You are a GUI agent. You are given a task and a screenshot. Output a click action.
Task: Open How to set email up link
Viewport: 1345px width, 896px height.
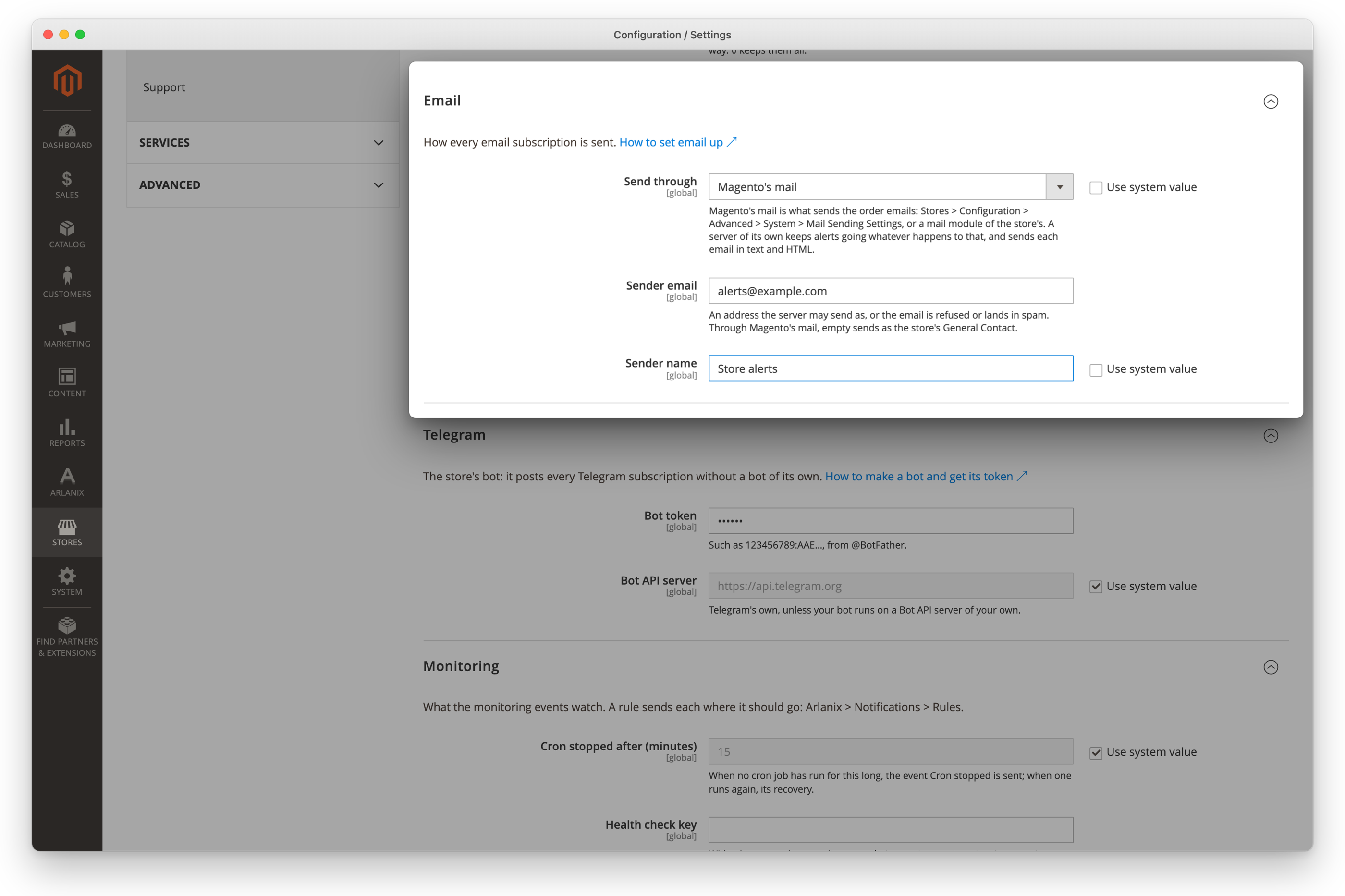coord(678,142)
